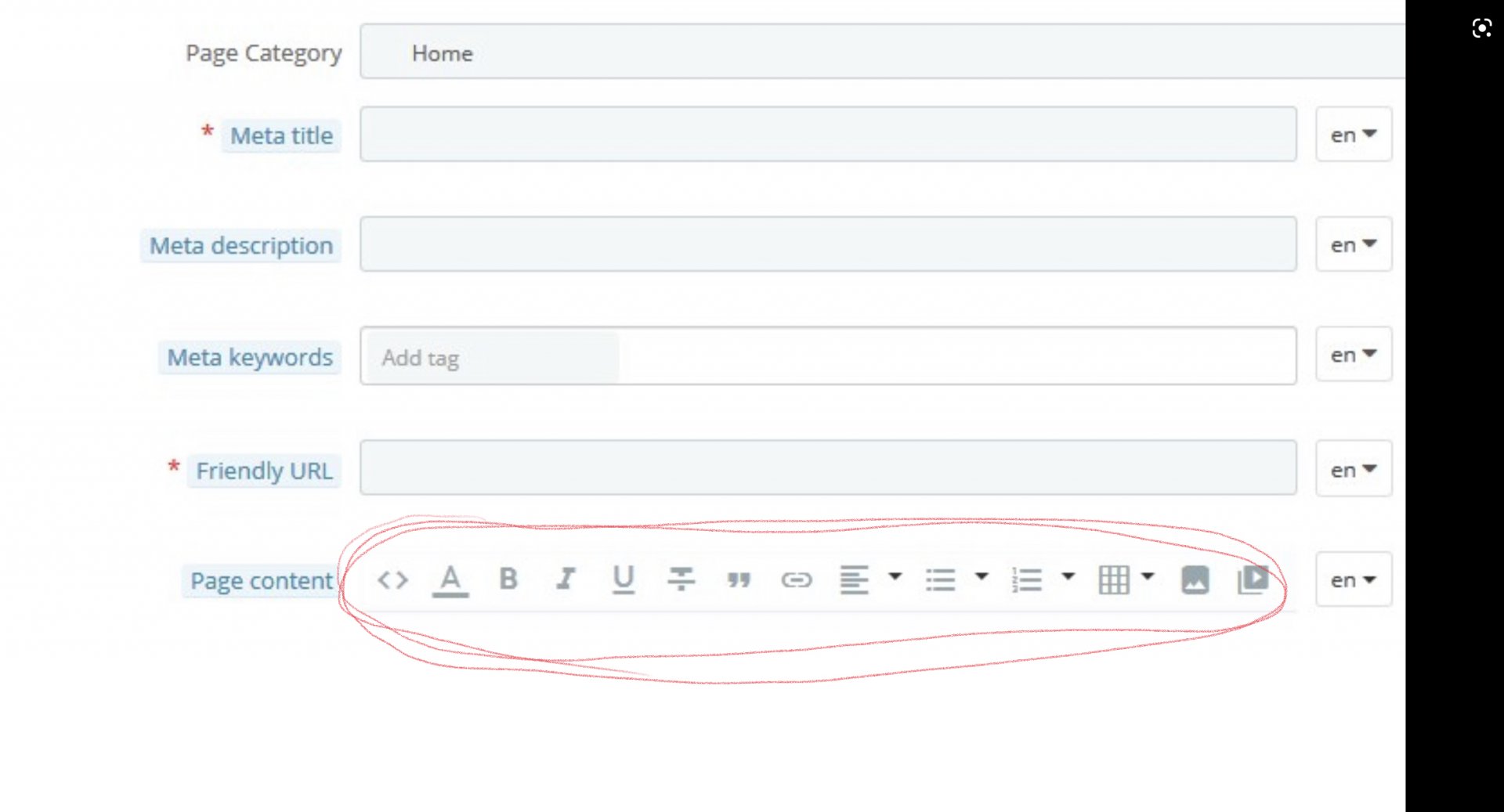This screenshot has height=812, width=1504.
Task: Open Friendly URL language dropdown
Action: coord(1354,469)
